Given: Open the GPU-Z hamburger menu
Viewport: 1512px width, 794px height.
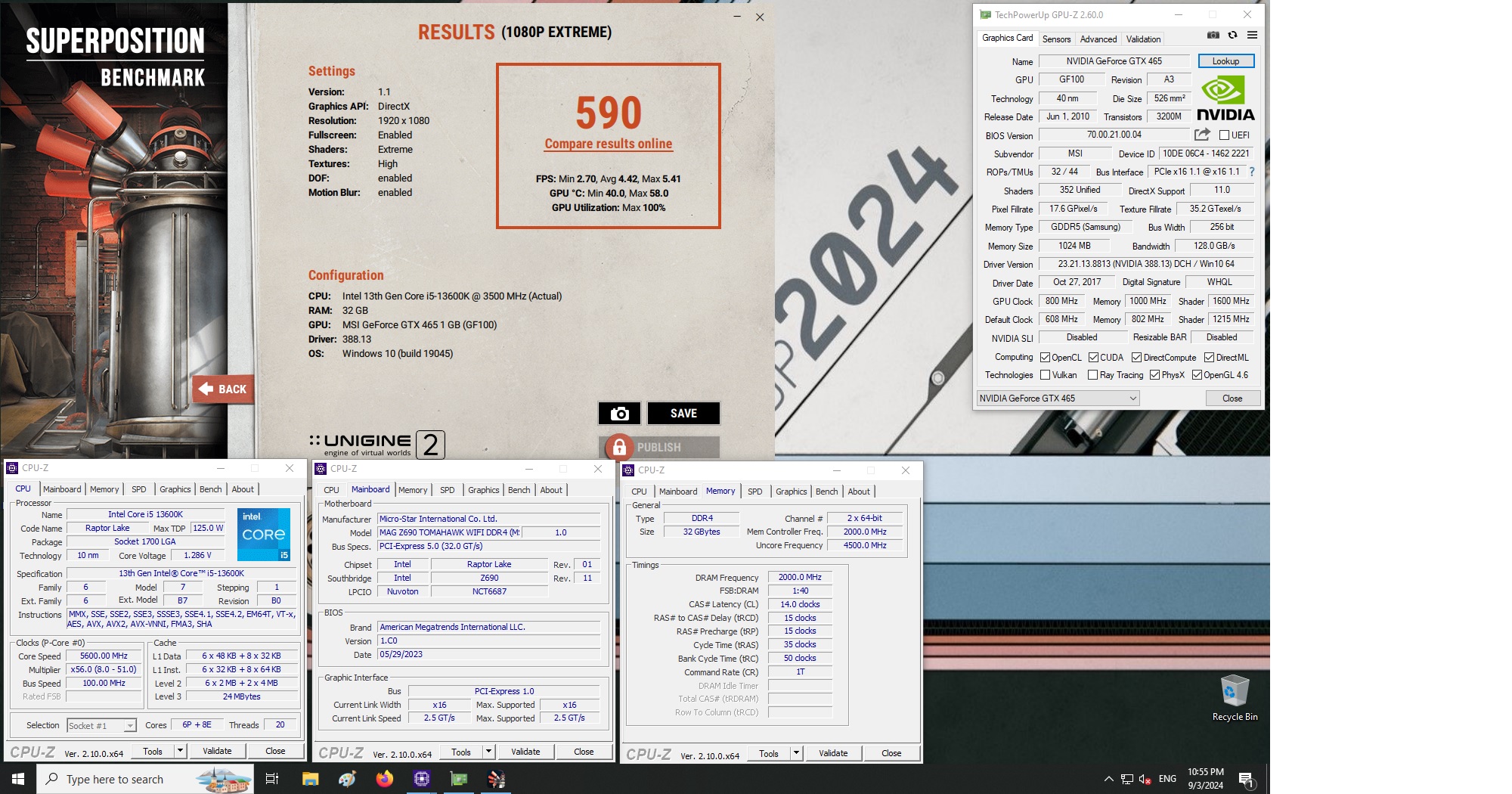Looking at the screenshot, I should pos(1252,35).
